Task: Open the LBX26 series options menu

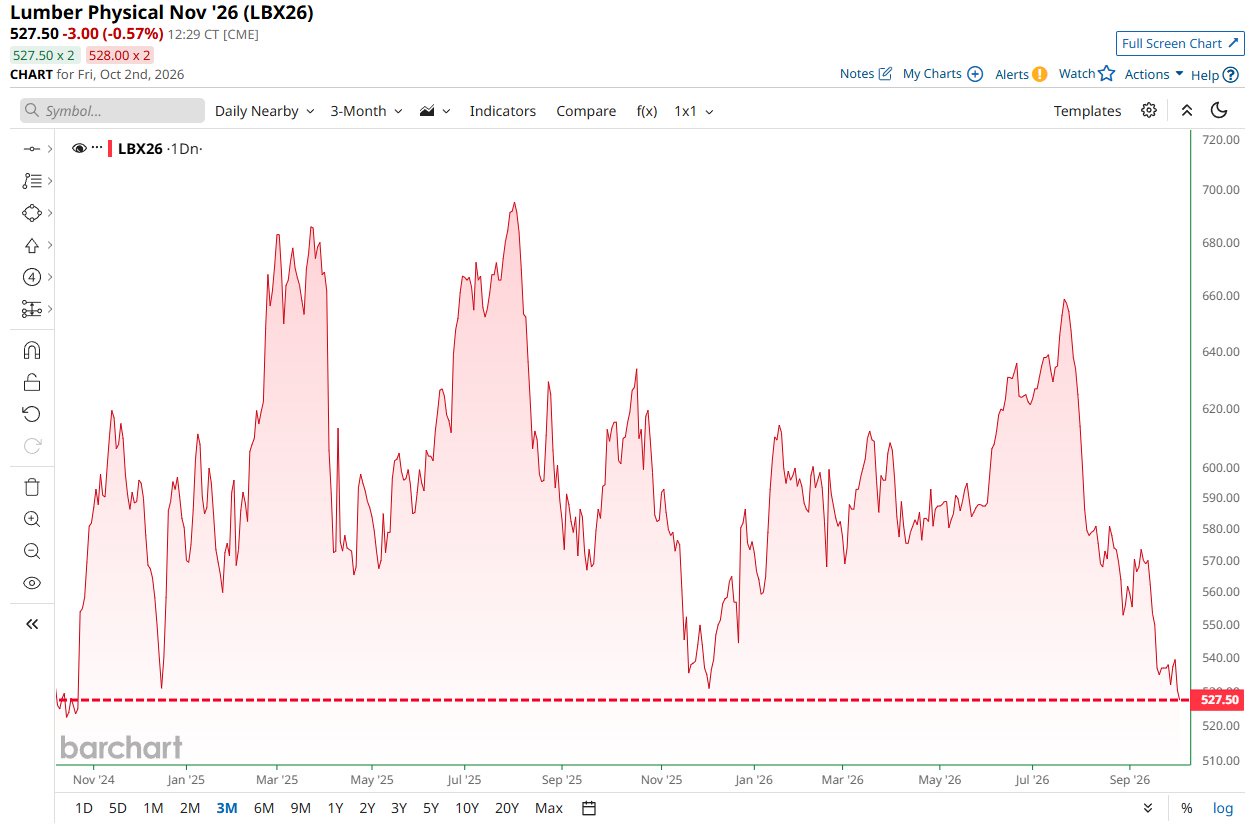Action: coord(97,148)
